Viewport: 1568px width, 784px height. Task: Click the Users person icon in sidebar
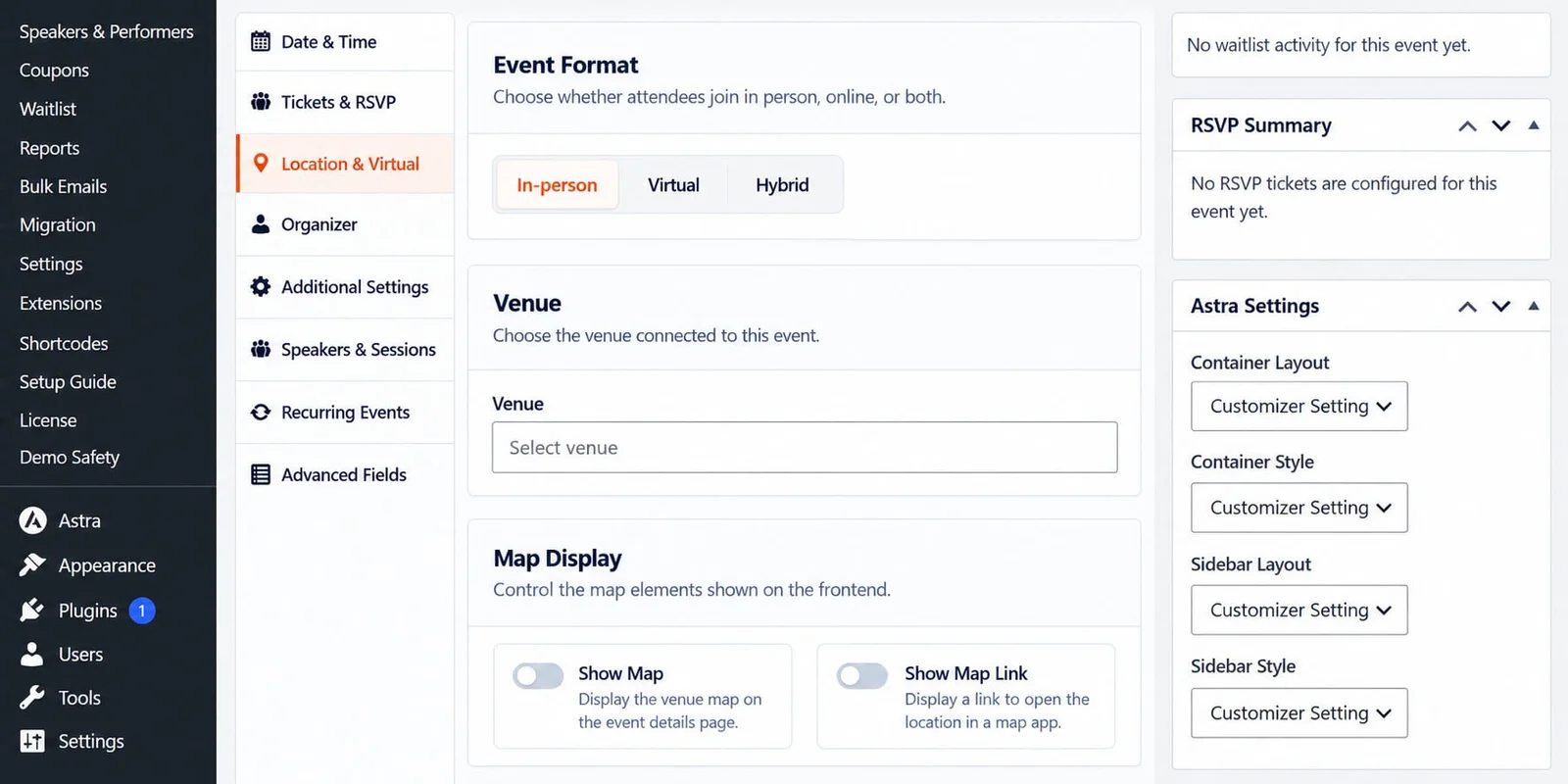tap(32, 654)
